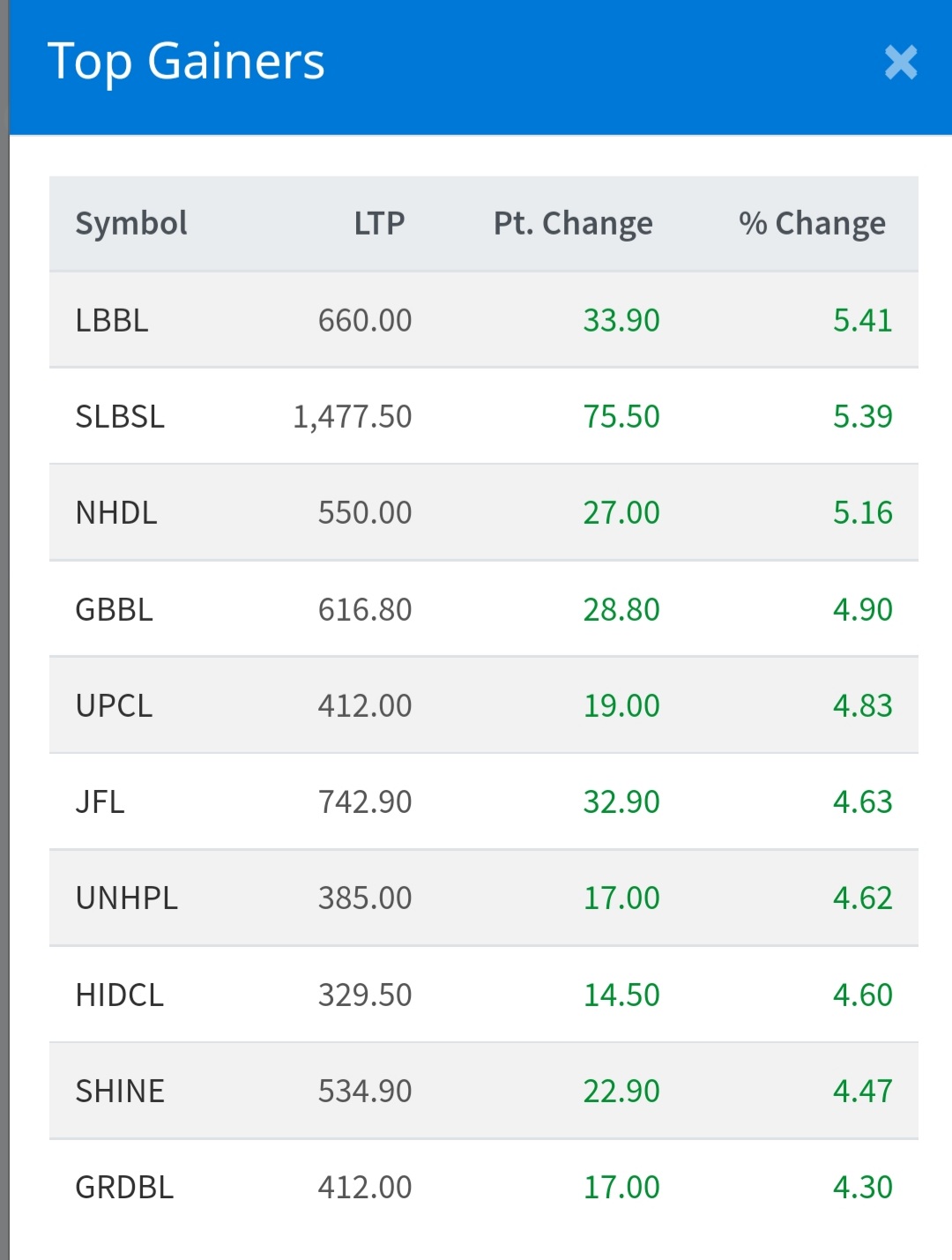Open the JFL stock symbol
952x1260 pixels.
pyautogui.click(x=100, y=801)
